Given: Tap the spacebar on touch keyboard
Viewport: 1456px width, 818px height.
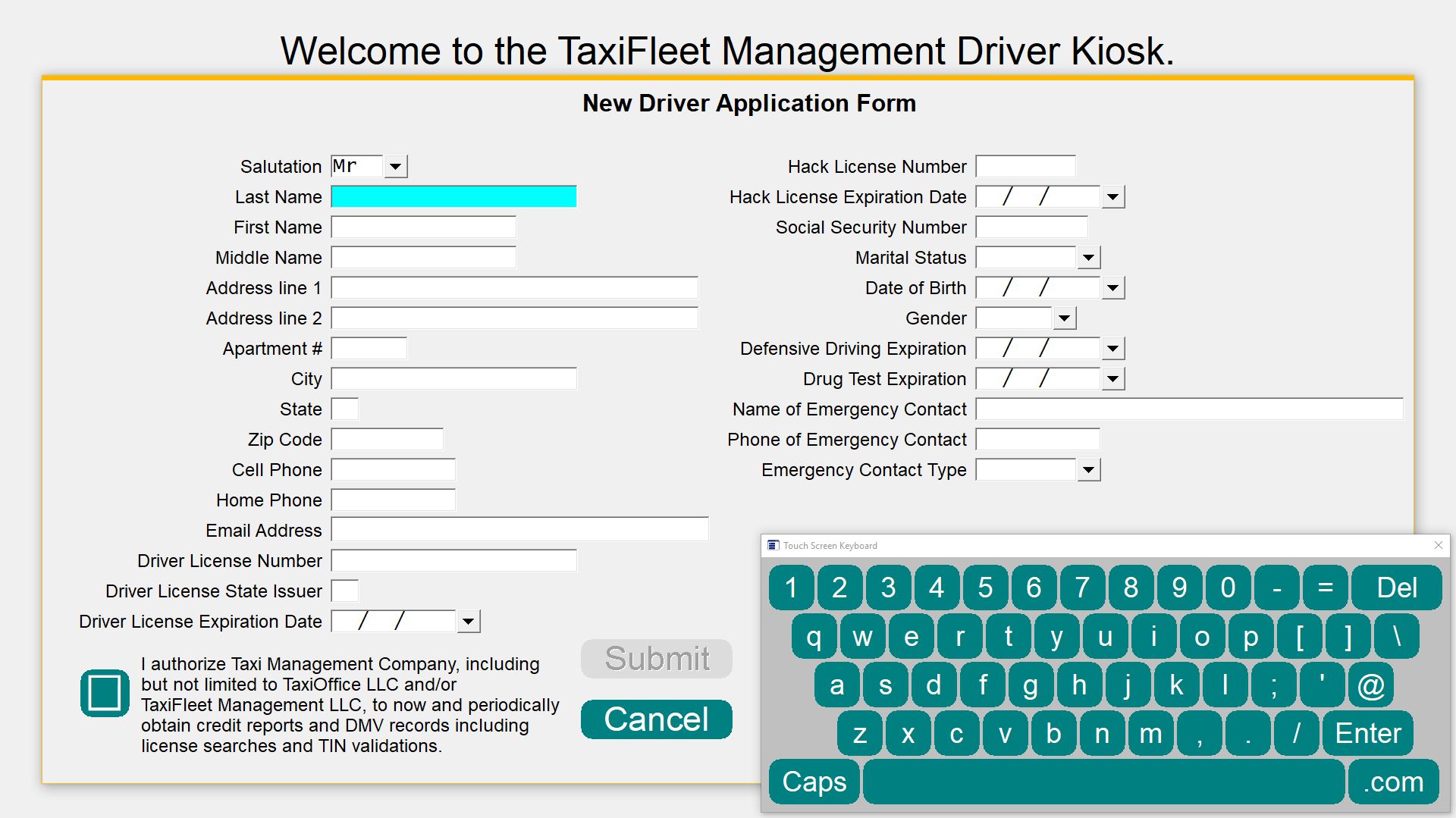Looking at the screenshot, I should (x=1103, y=782).
